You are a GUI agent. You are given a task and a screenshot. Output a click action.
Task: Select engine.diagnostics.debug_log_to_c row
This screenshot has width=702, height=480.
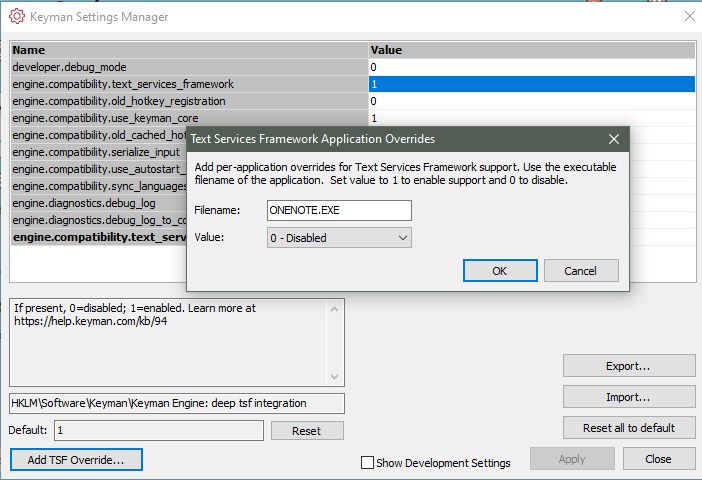tap(98, 220)
